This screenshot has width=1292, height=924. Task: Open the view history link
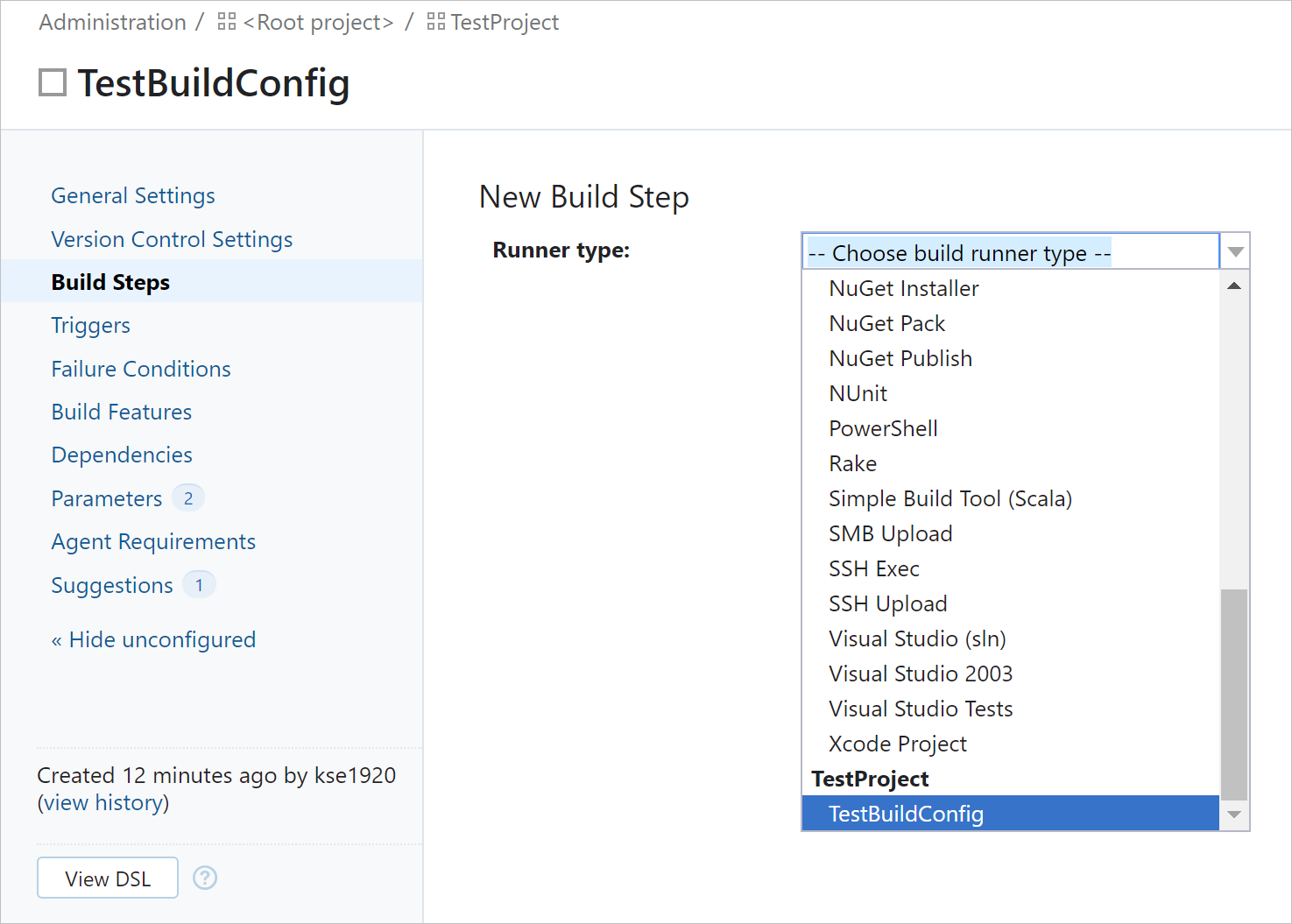coord(103,801)
